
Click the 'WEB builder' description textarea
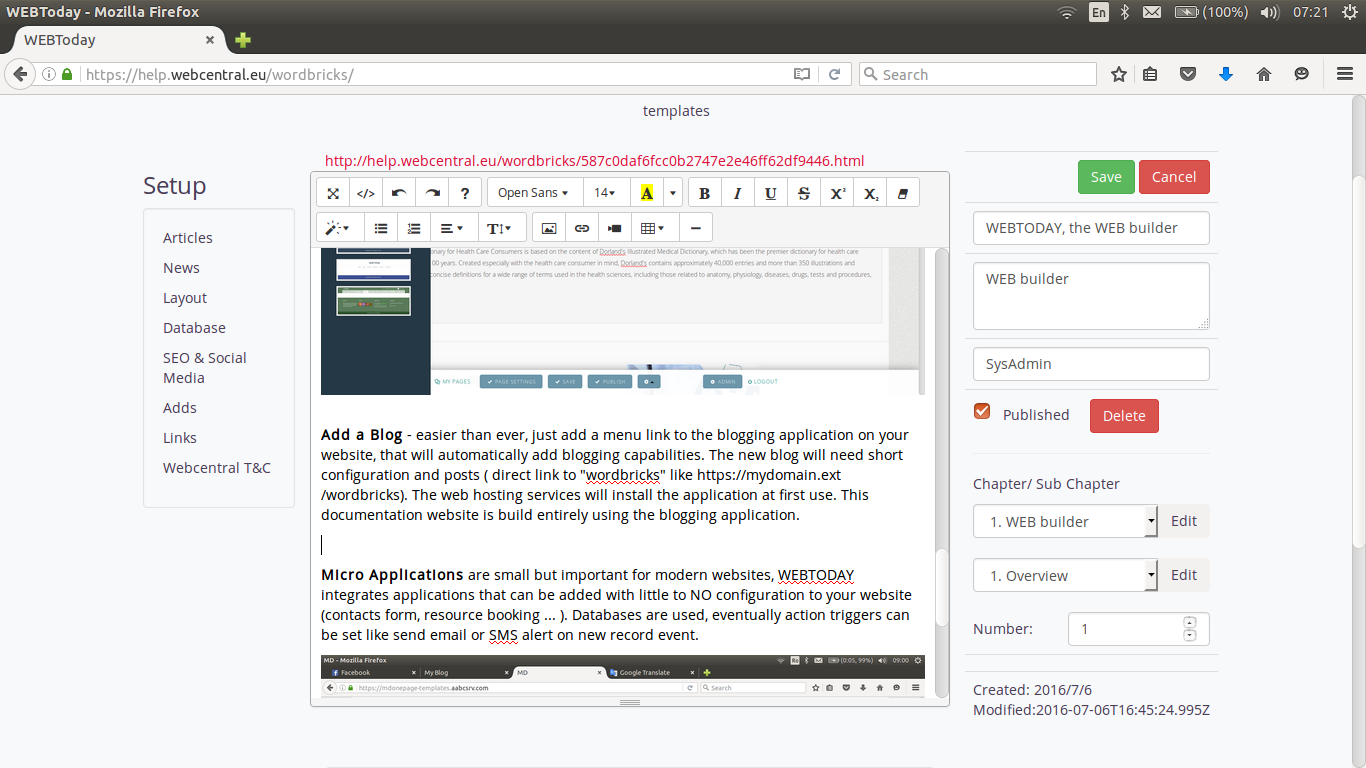(1091, 296)
